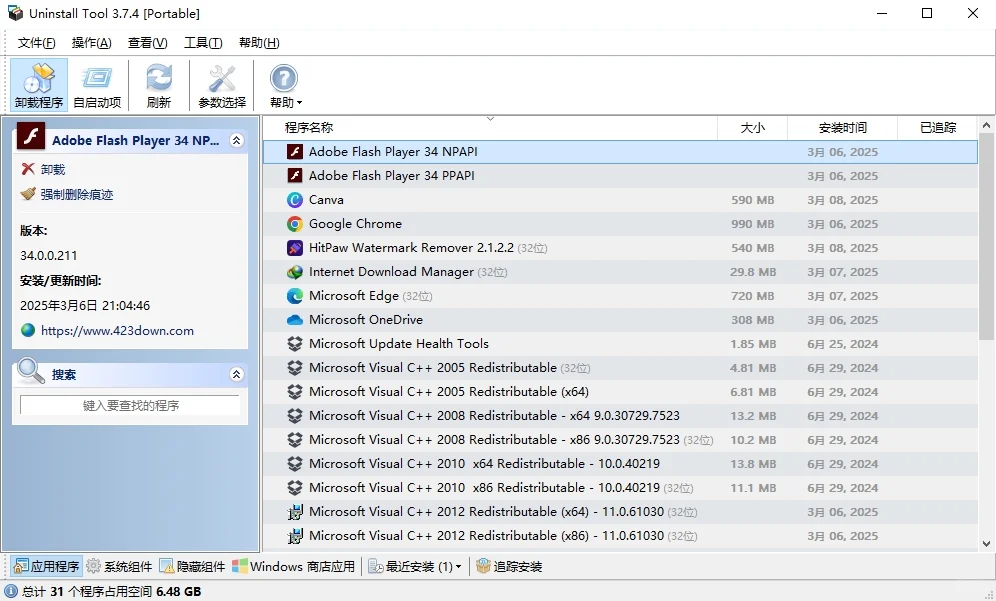Click the red X uninstall icon in side panel
The width and height of the screenshot is (996, 601).
tap(28, 169)
